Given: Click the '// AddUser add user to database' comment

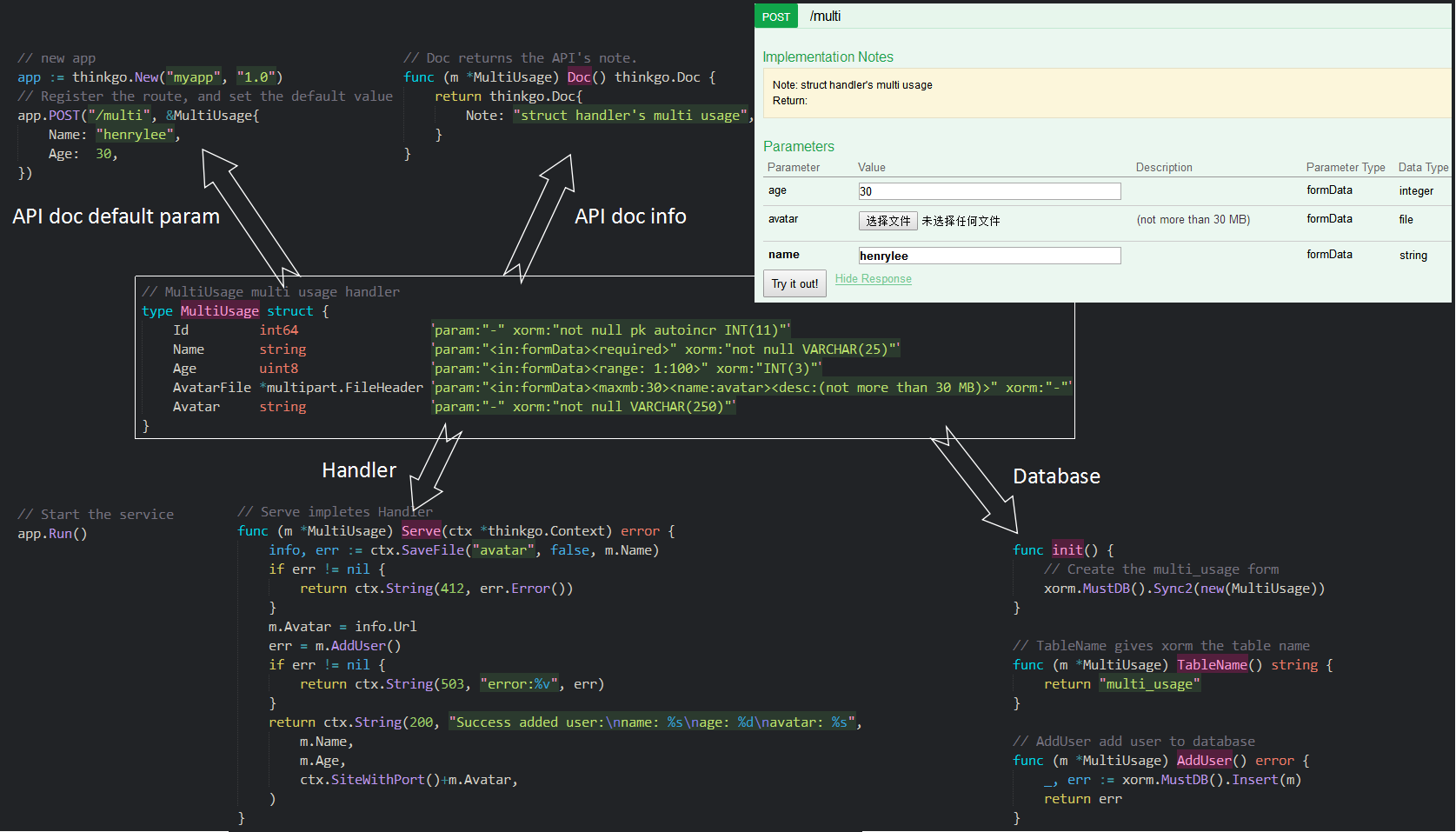Looking at the screenshot, I should pyautogui.click(x=1134, y=742).
